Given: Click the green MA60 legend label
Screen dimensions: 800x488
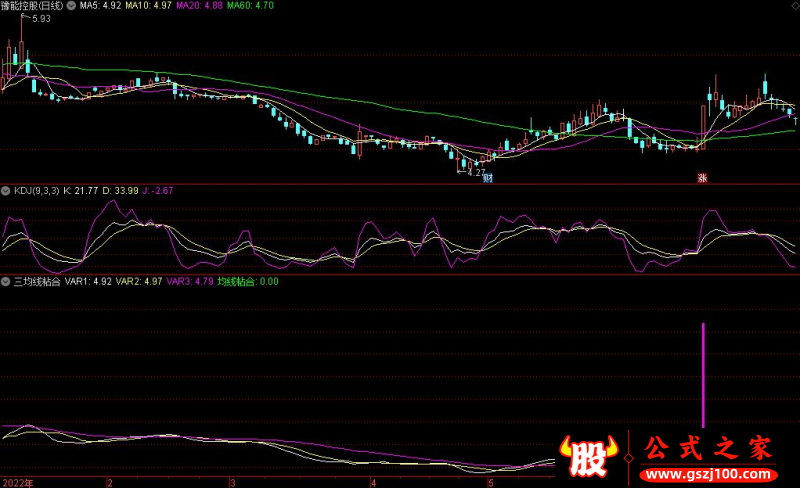Looking at the screenshot, I should 251,6.
